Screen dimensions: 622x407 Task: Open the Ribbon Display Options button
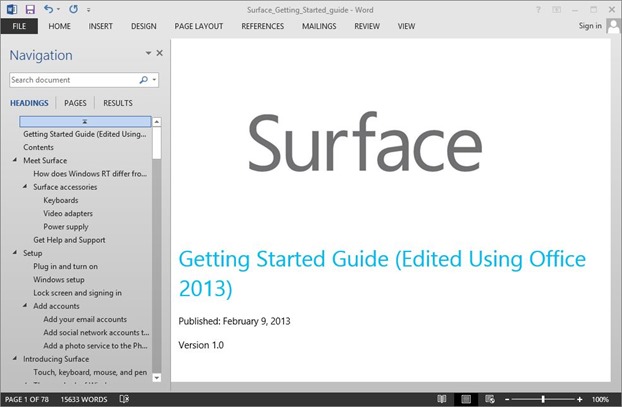[x=557, y=10]
